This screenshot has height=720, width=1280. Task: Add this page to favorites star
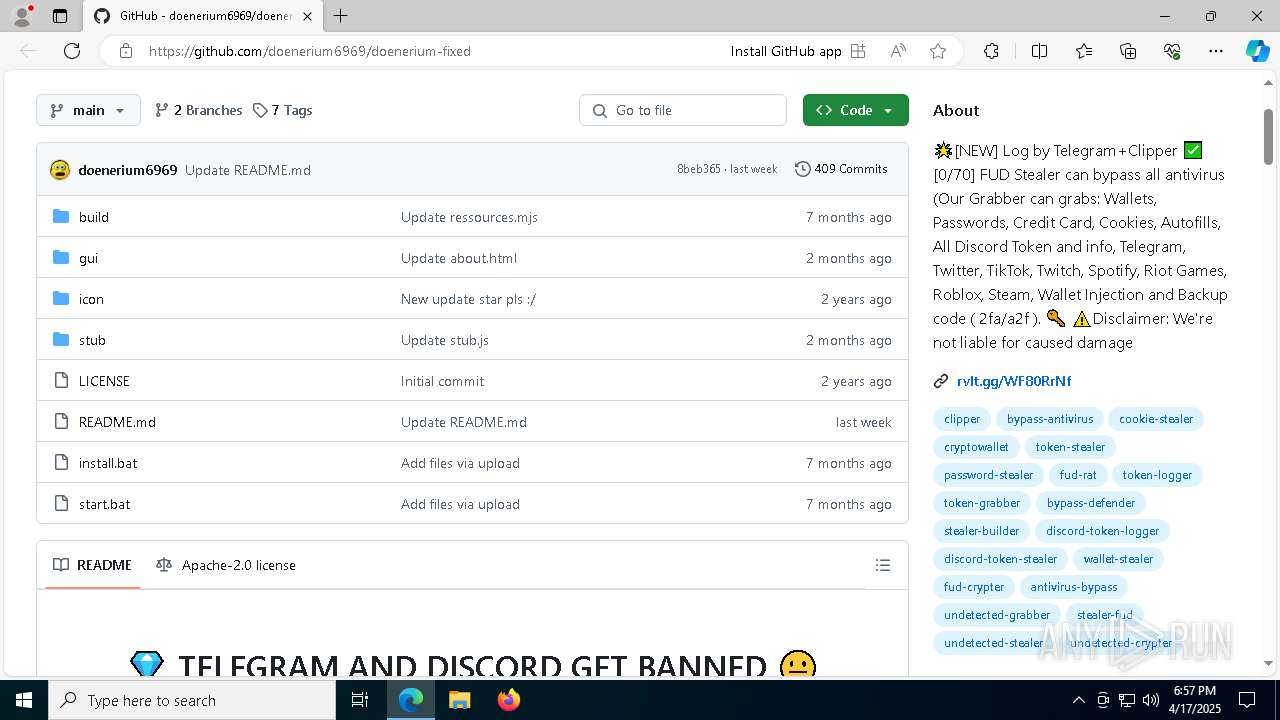coord(938,51)
